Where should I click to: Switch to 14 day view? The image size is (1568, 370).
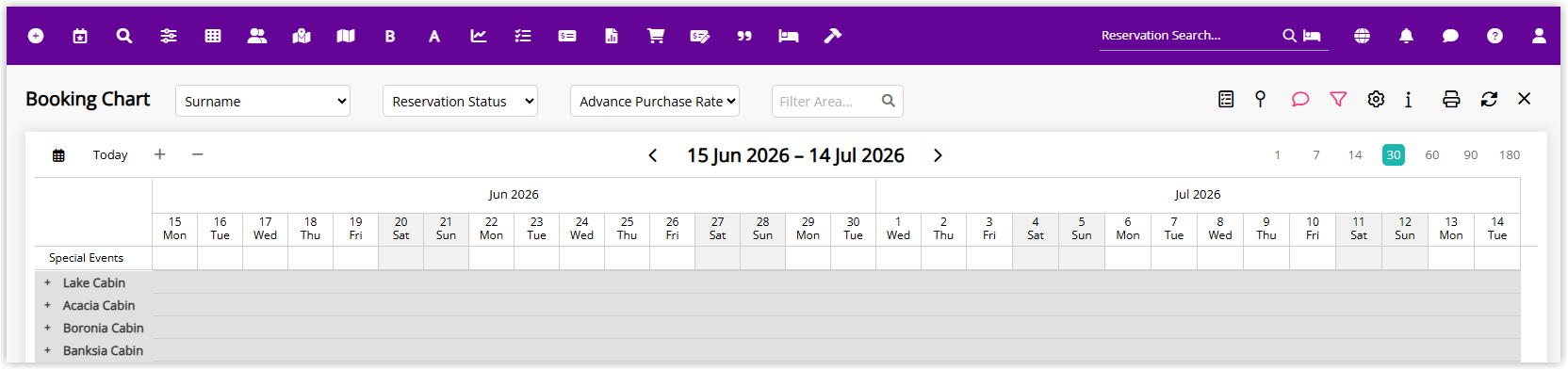(x=1355, y=155)
